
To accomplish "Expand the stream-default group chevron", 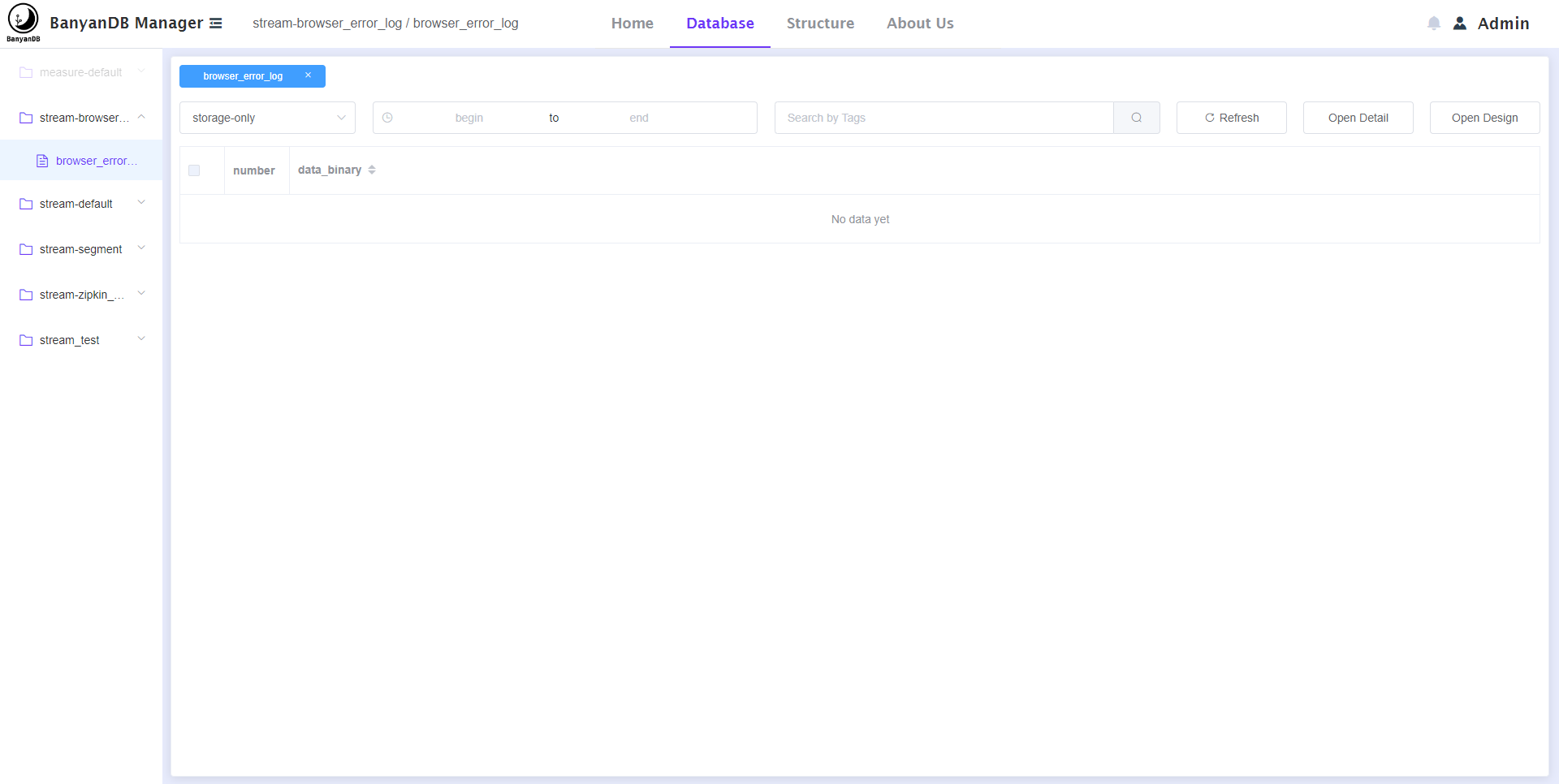I will [x=141, y=203].
